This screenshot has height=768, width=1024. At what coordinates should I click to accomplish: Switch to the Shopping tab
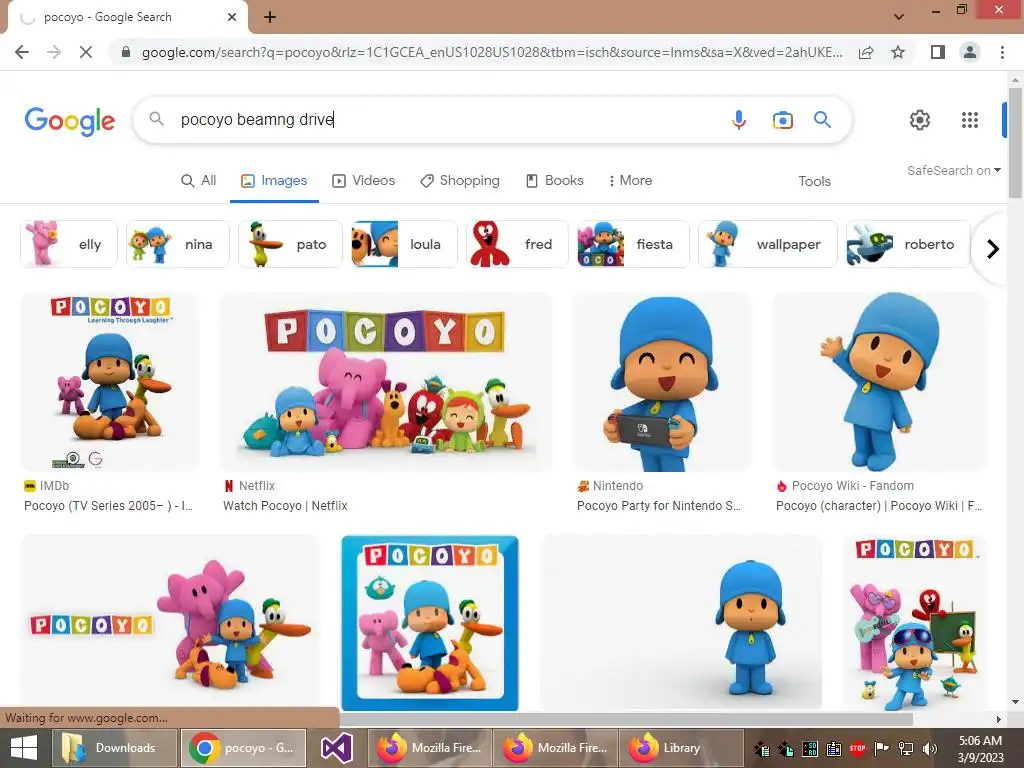460,181
